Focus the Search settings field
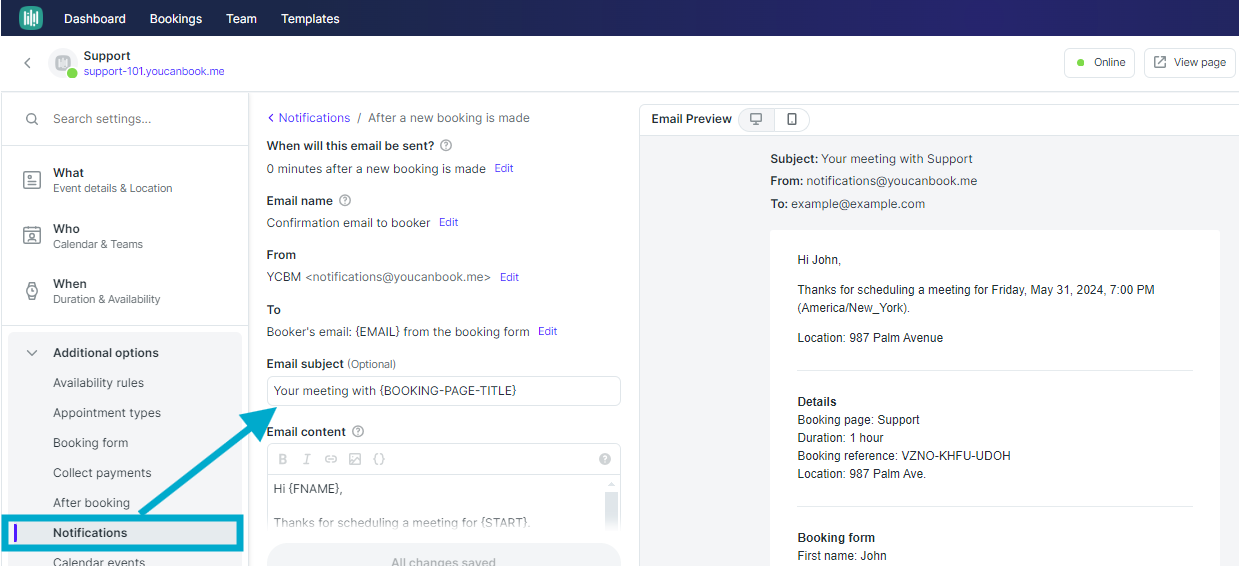This screenshot has height=566, width=1239. tap(125, 119)
